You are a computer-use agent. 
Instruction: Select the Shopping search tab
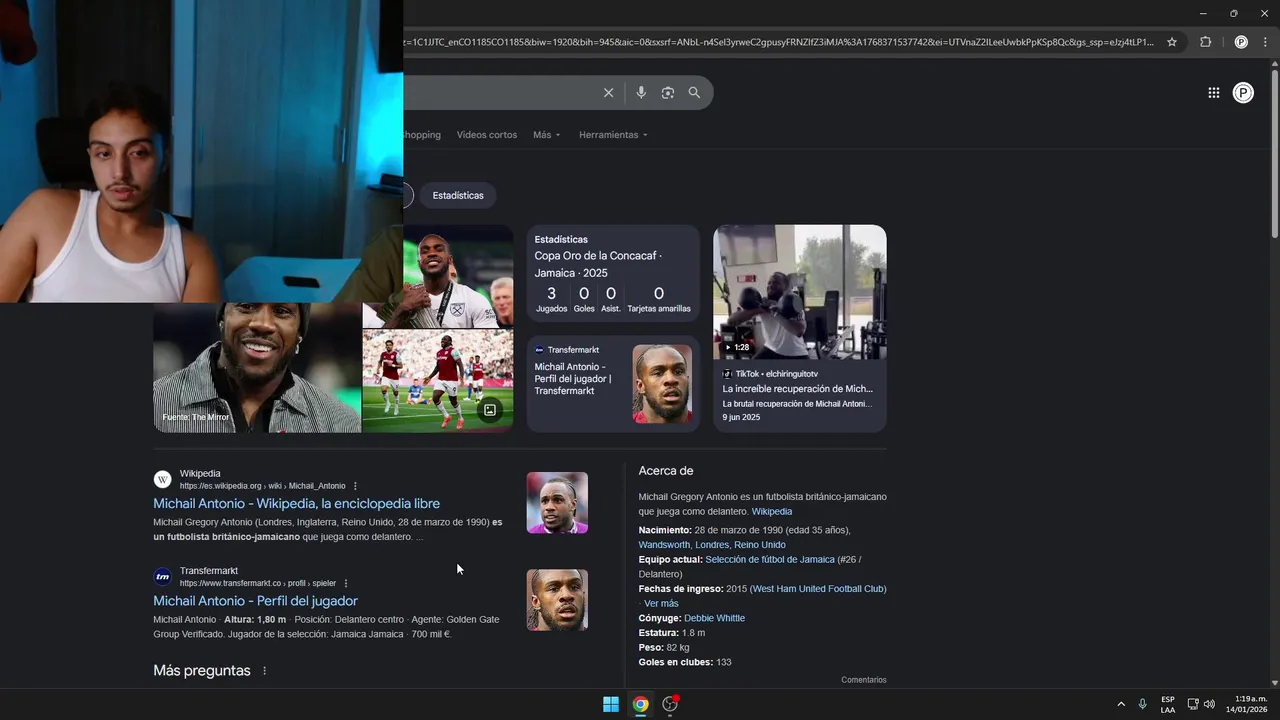tap(422, 135)
